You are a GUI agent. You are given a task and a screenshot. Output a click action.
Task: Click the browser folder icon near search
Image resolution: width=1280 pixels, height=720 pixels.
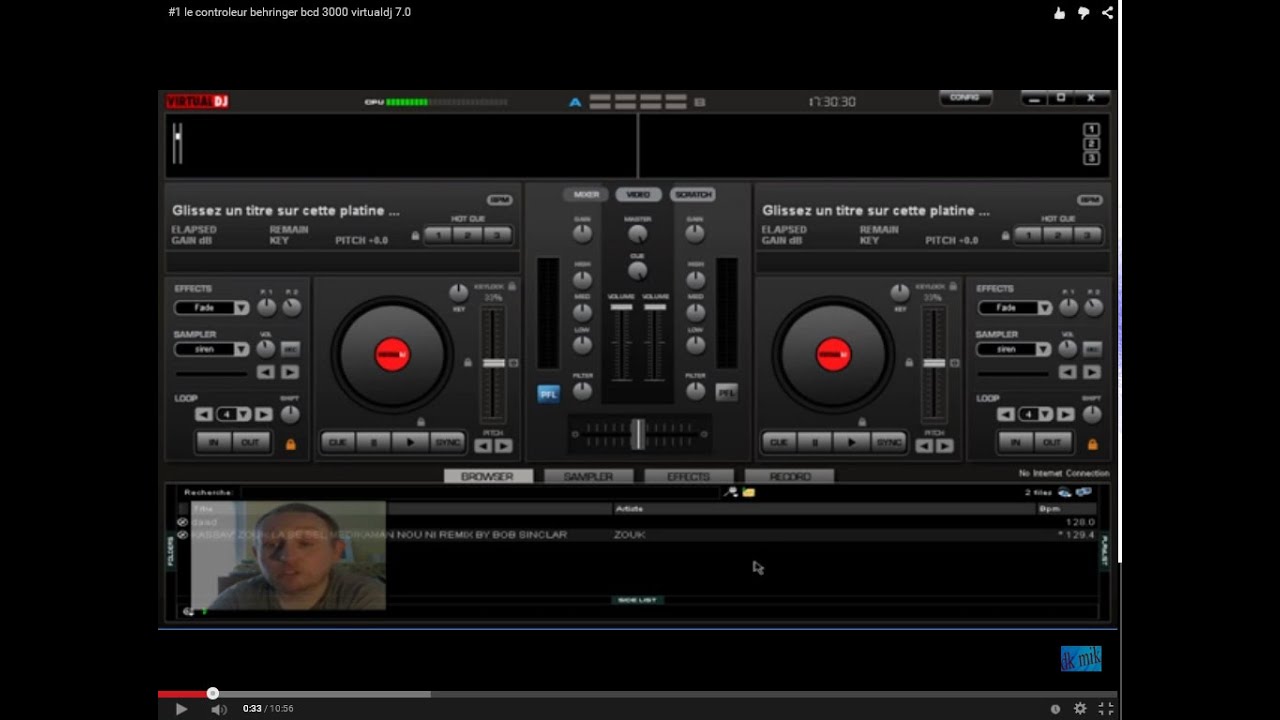point(749,492)
